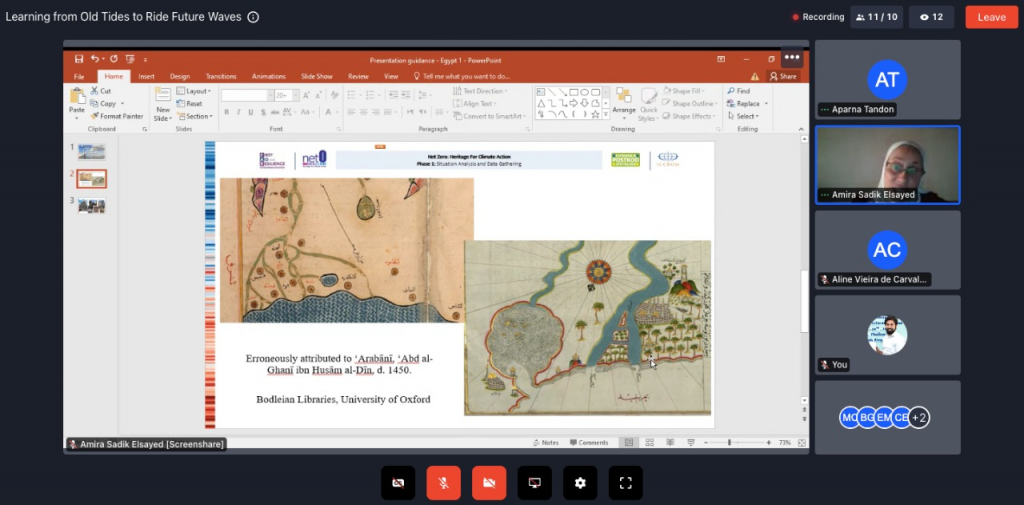
Task: Select Aline Vieira de Carvalho's participant tile
Action: (x=888, y=250)
